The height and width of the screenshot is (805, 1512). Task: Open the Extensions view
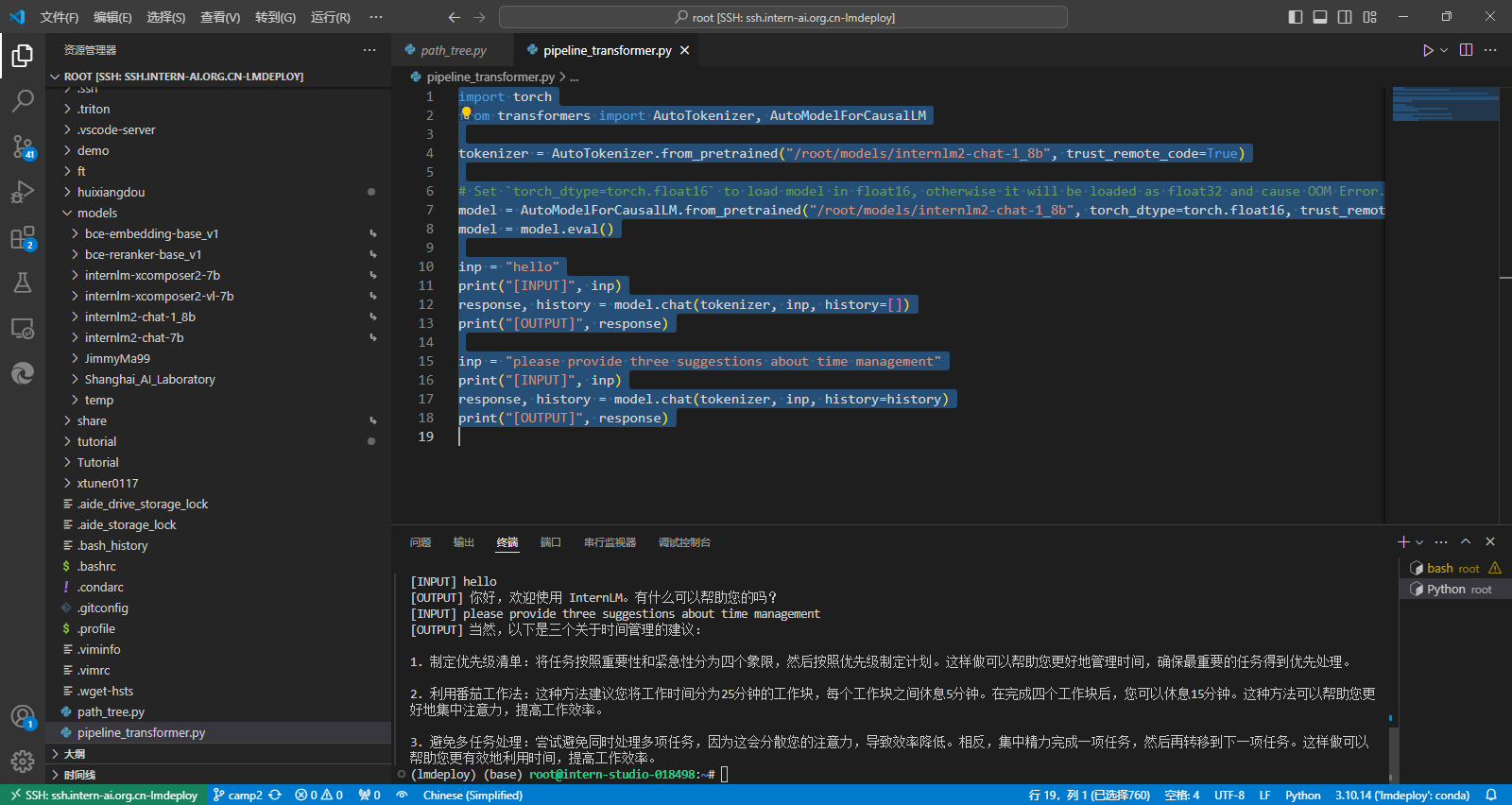(23, 238)
